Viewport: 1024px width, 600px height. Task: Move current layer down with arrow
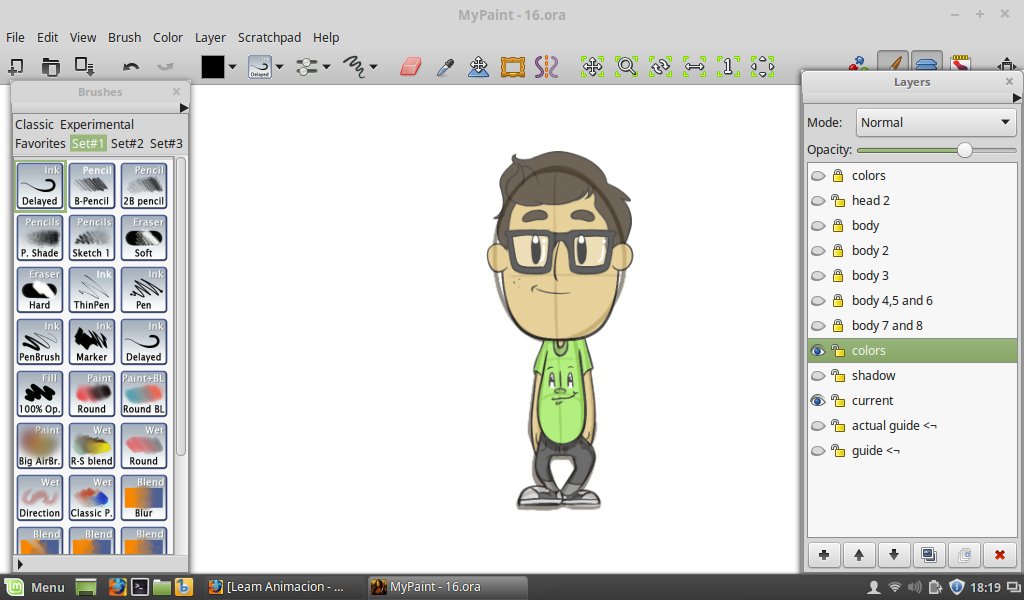tap(894, 555)
